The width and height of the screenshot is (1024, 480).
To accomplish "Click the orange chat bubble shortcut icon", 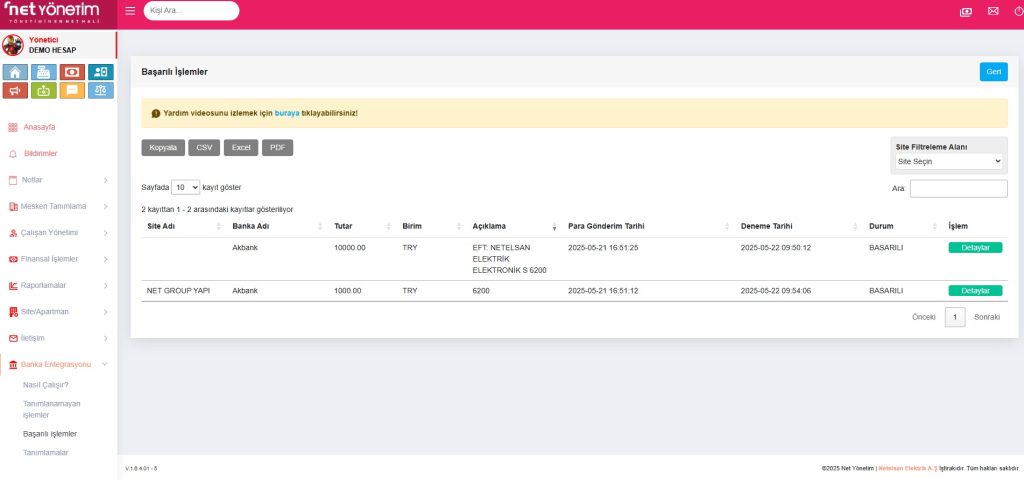I will point(72,90).
